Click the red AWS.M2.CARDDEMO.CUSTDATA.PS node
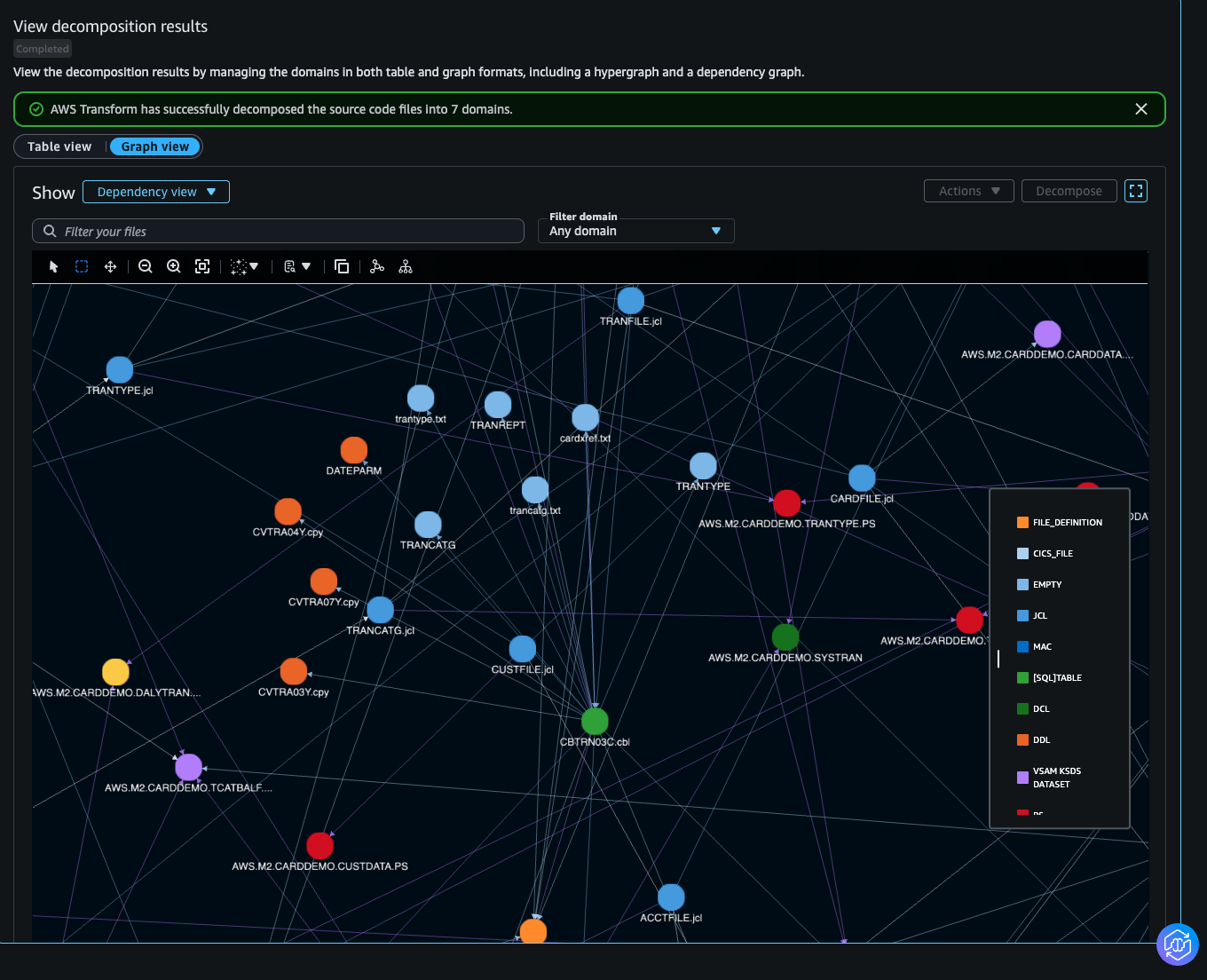 [x=319, y=846]
